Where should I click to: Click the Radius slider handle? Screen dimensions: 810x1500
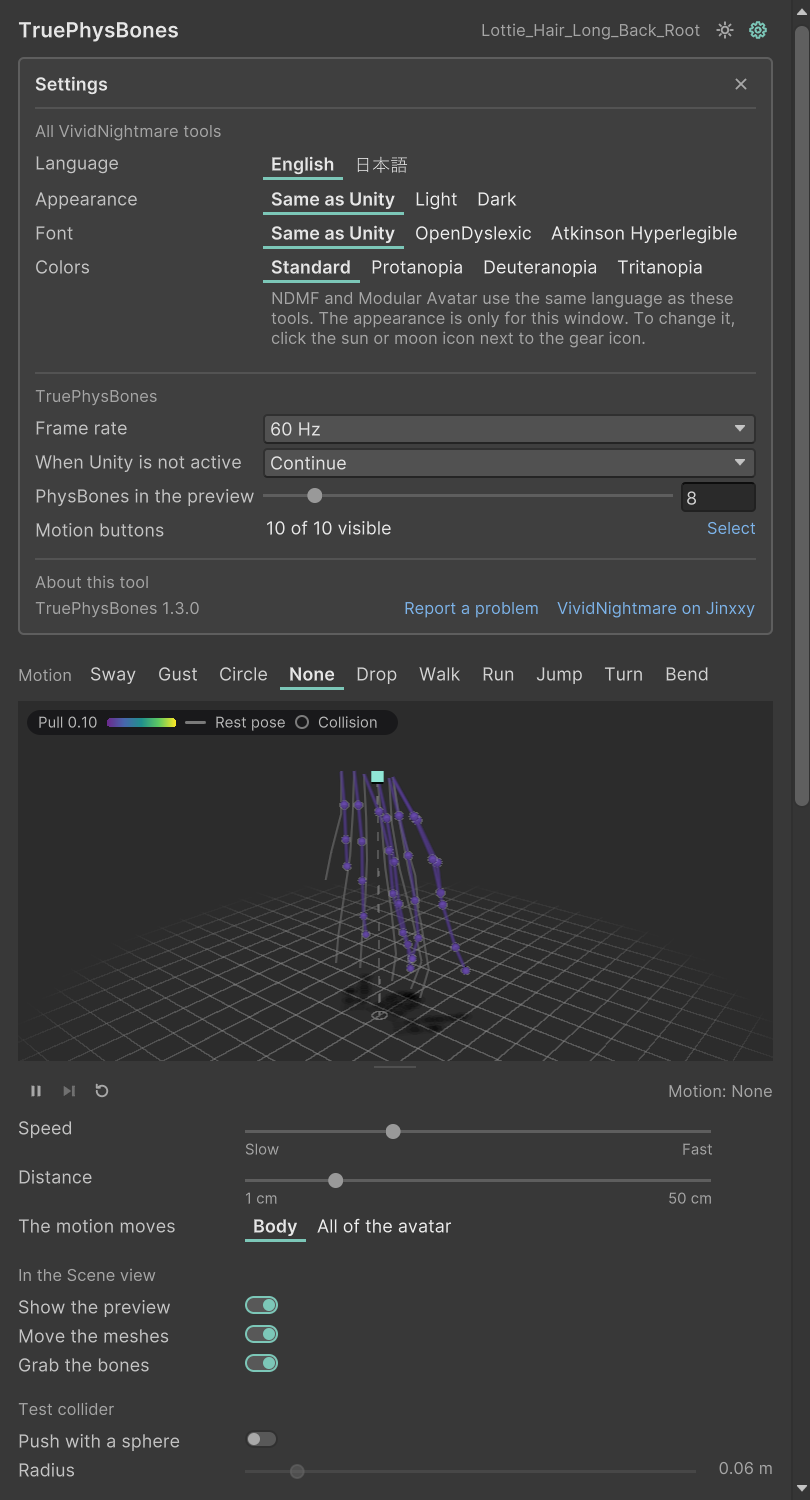(297, 1471)
